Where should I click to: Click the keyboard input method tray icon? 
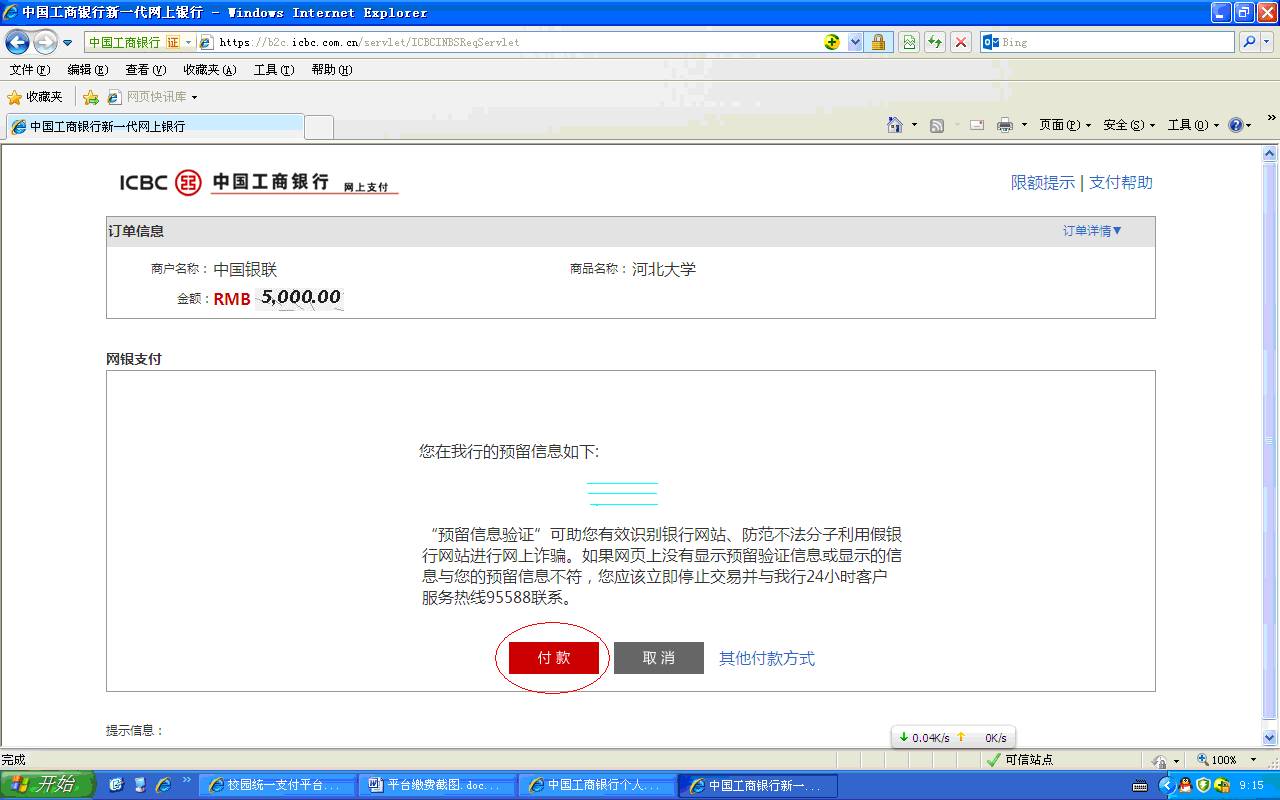[x=1139, y=786]
